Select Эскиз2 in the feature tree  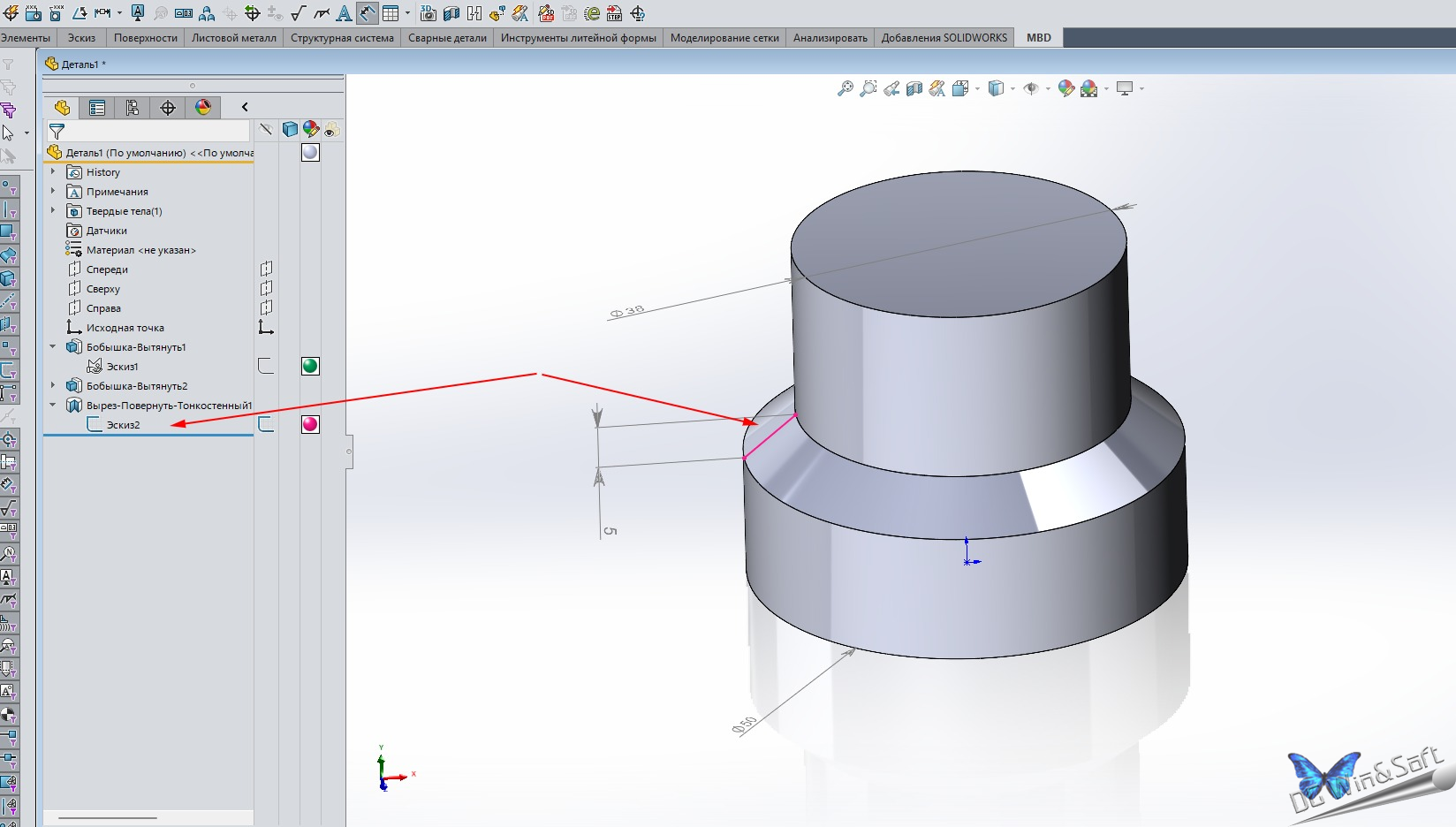[x=123, y=425]
